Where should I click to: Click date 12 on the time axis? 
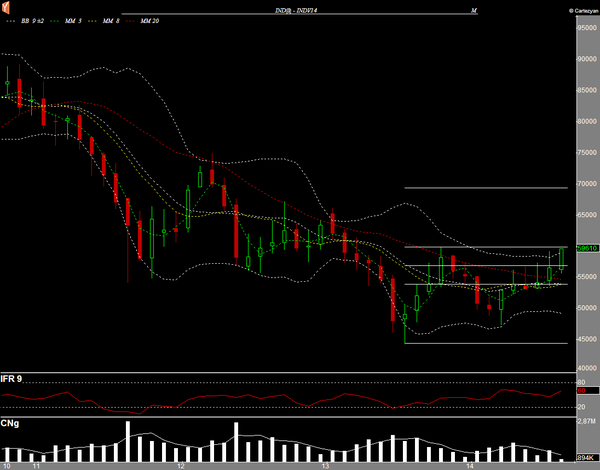point(181,466)
